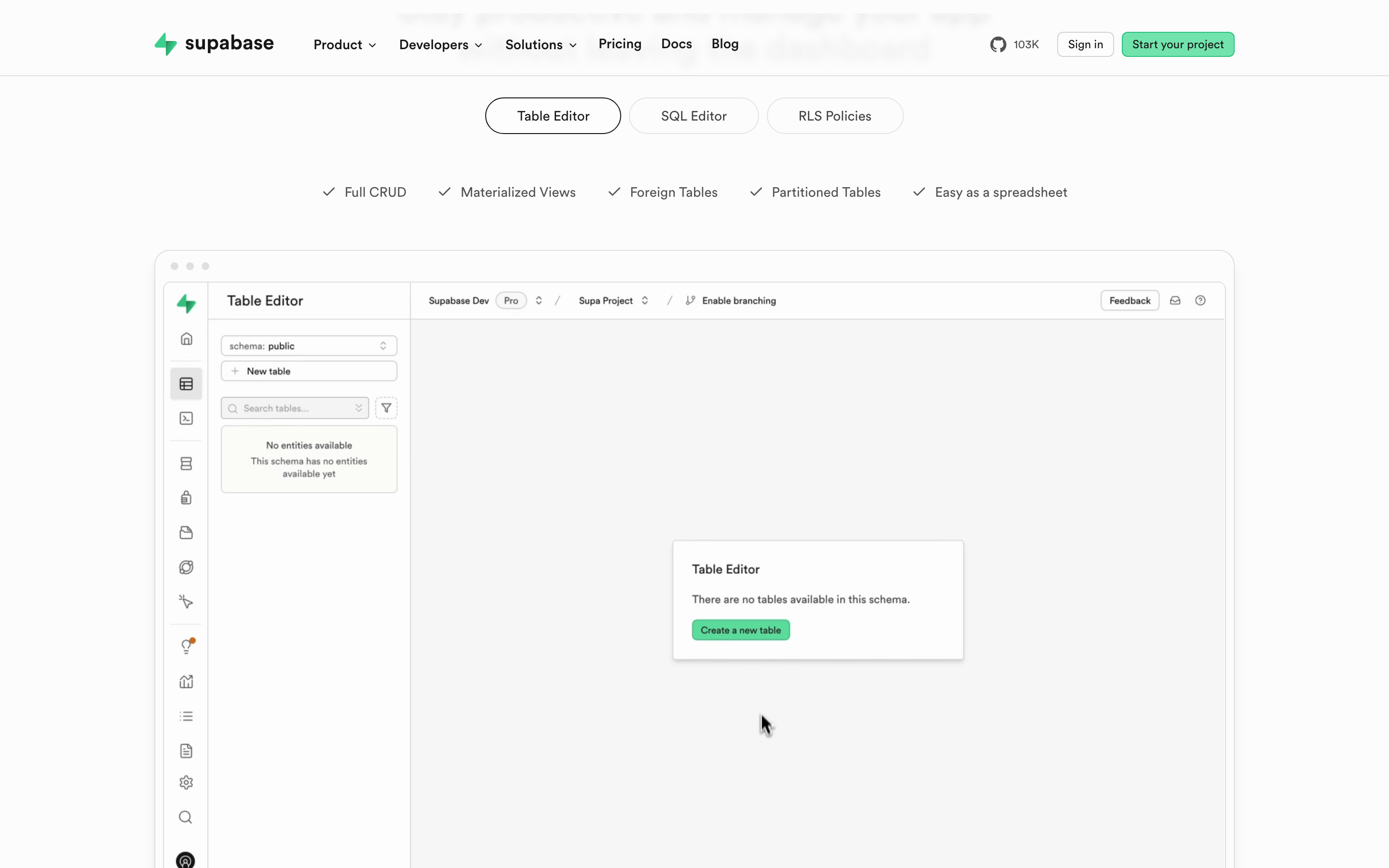The width and height of the screenshot is (1389, 868).
Task: Open the Storage icon in sidebar
Action: [x=186, y=533]
